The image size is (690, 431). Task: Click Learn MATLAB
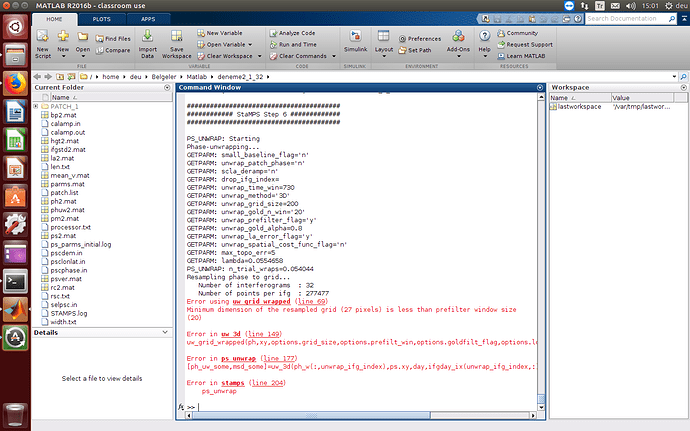pos(521,56)
